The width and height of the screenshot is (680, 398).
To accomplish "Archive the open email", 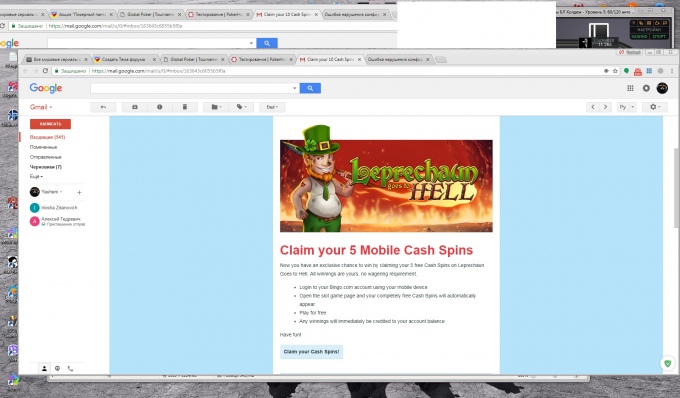I will tap(134, 107).
